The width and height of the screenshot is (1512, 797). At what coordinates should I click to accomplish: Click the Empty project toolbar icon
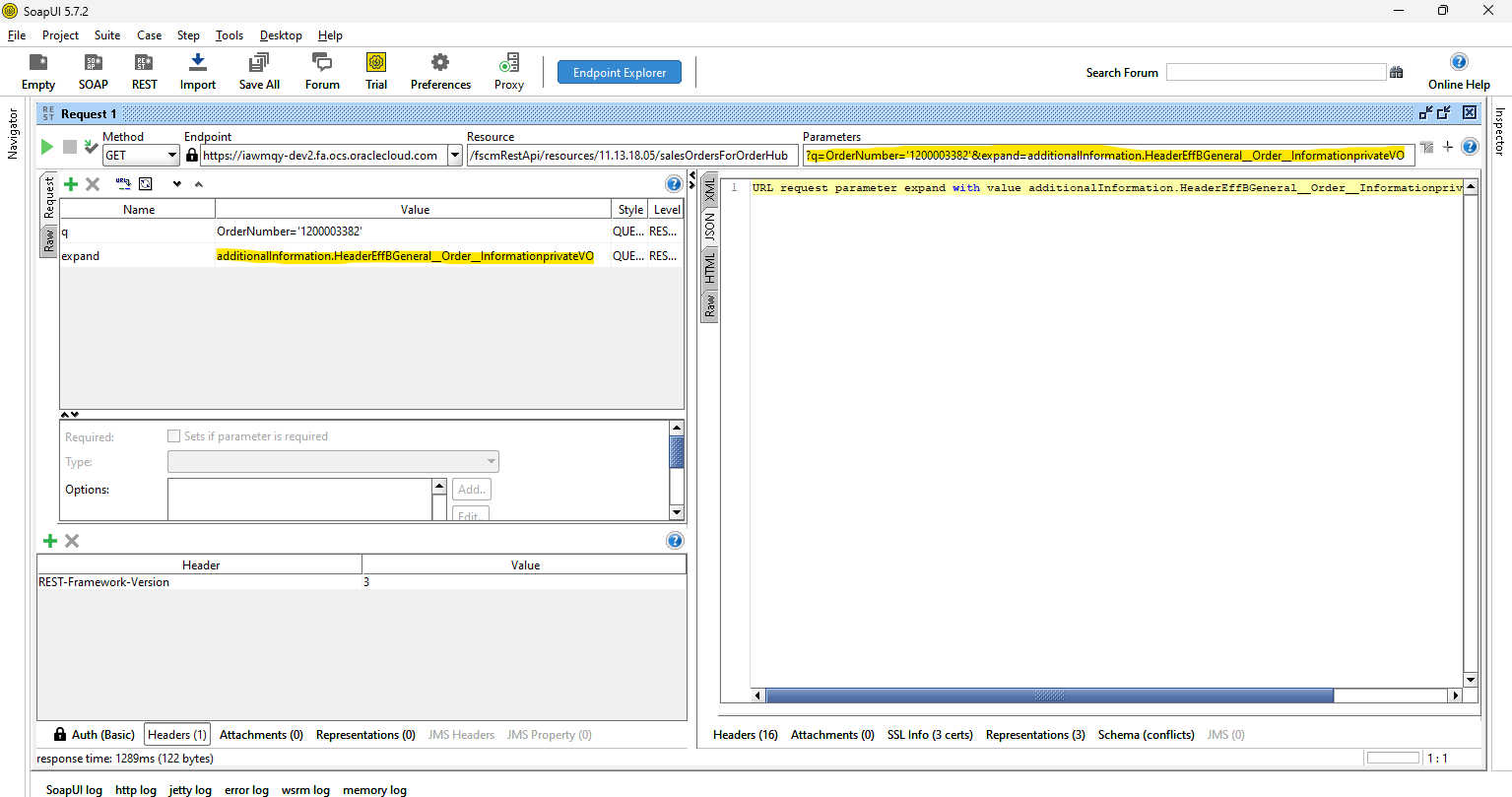pyautogui.click(x=38, y=72)
